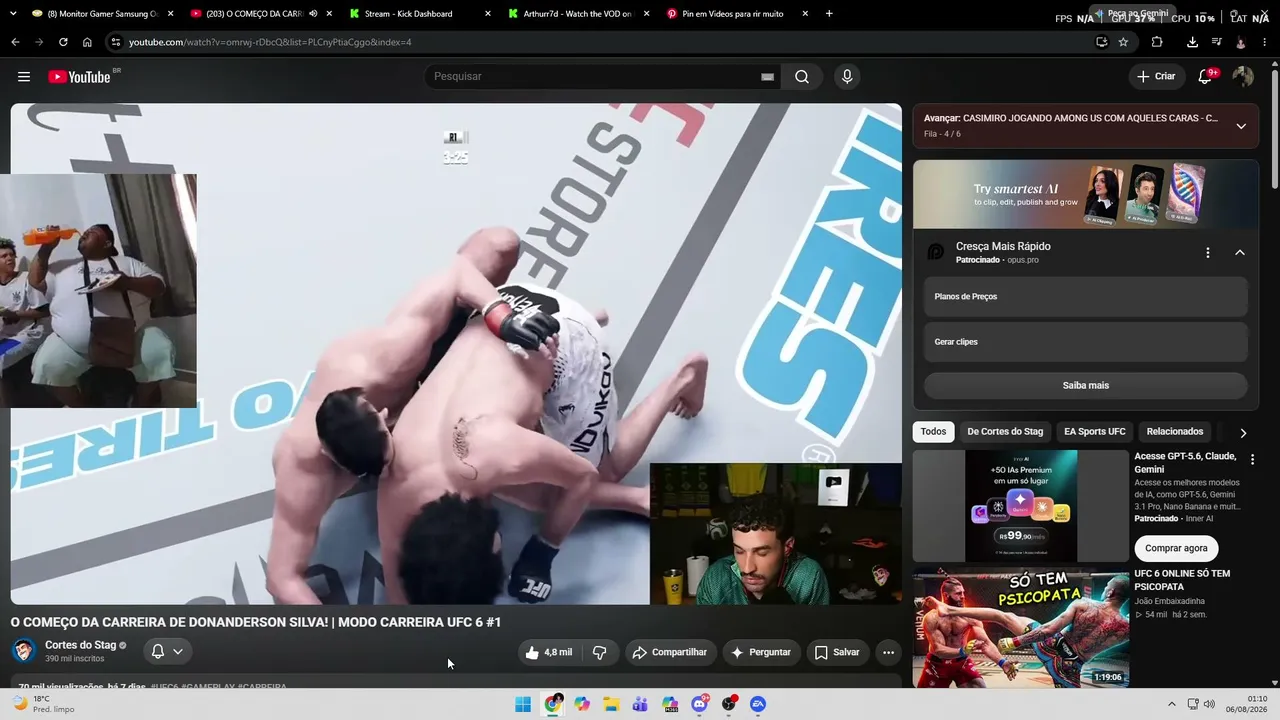The width and height of the screenshot is (1280, 720).
Task: Open the browser extensions puzzle icon
Action: point(1157,42)
